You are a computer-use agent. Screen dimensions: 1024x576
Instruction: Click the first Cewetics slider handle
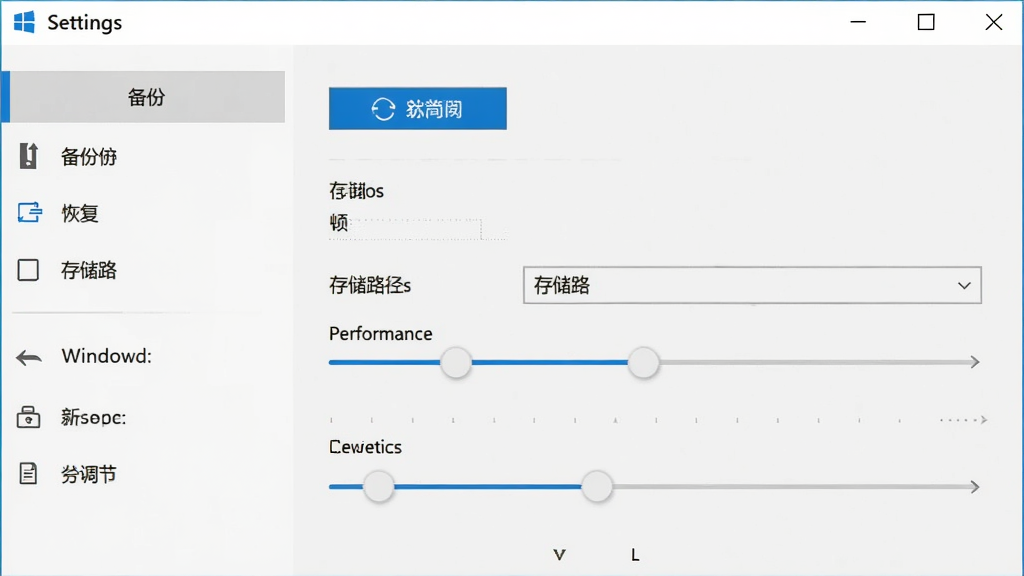tap(379, 487)
